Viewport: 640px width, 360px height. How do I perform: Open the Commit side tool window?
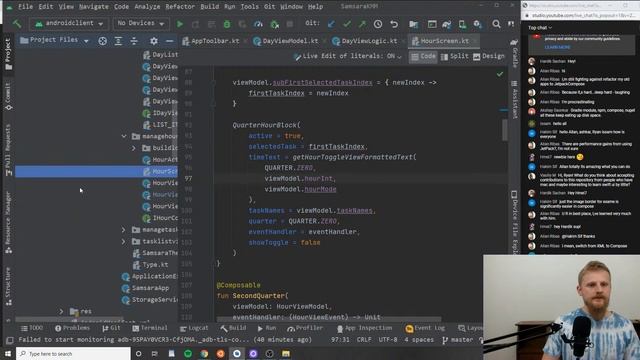(x=8, y=96)
